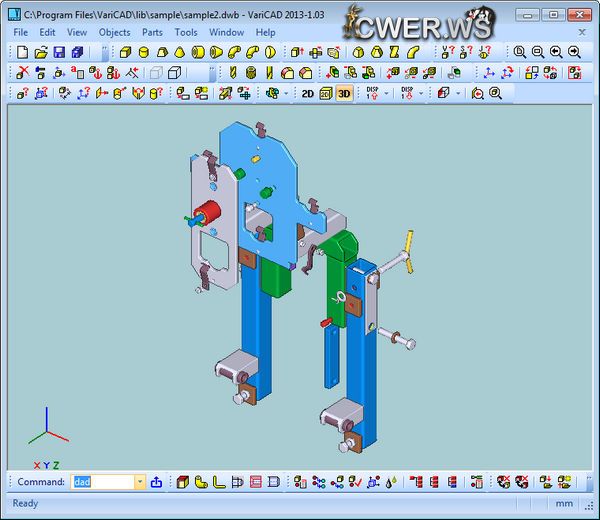Expand the Command history dropdown arrow
This screenshot has width=600, height=520.
[x=138, y=482]
